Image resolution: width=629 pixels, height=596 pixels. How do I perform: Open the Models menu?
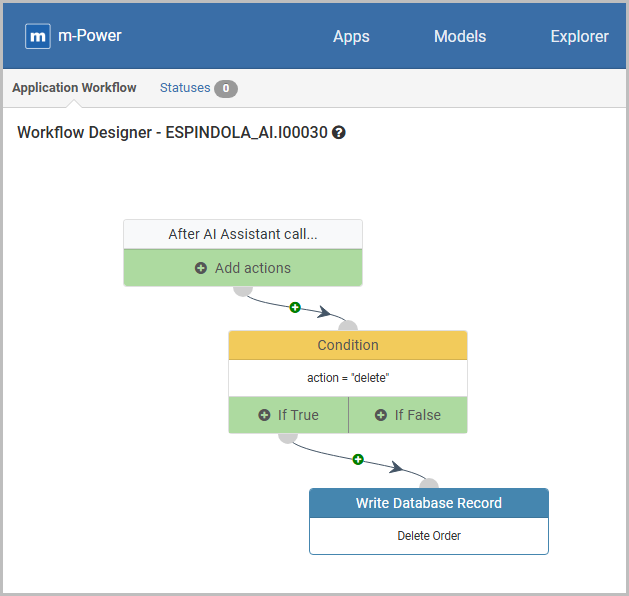click(460, 36)
